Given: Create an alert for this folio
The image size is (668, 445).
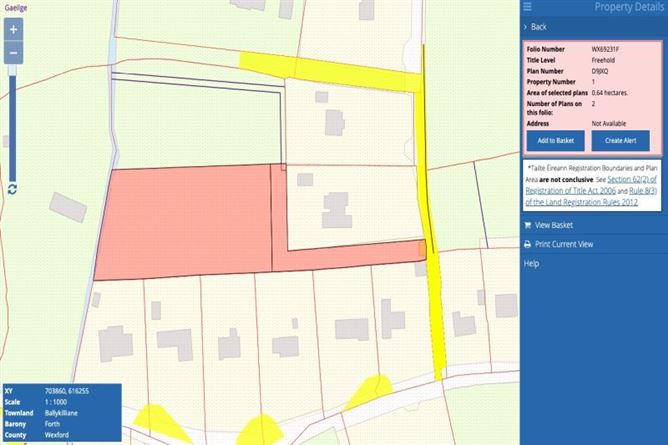Looking at the screenshot, I should coord(620,141).
